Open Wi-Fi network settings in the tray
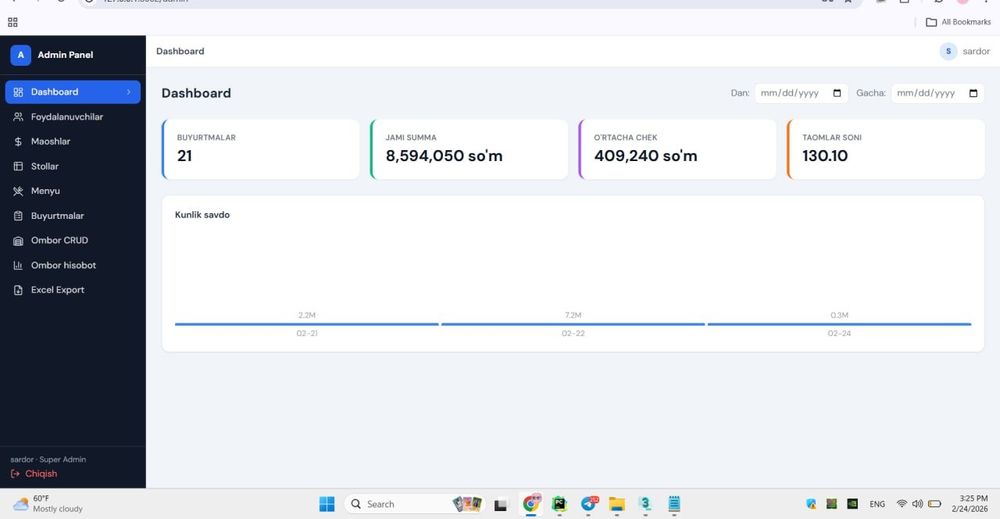Screen dimensions: 1000x519 [x=901, y=504]
